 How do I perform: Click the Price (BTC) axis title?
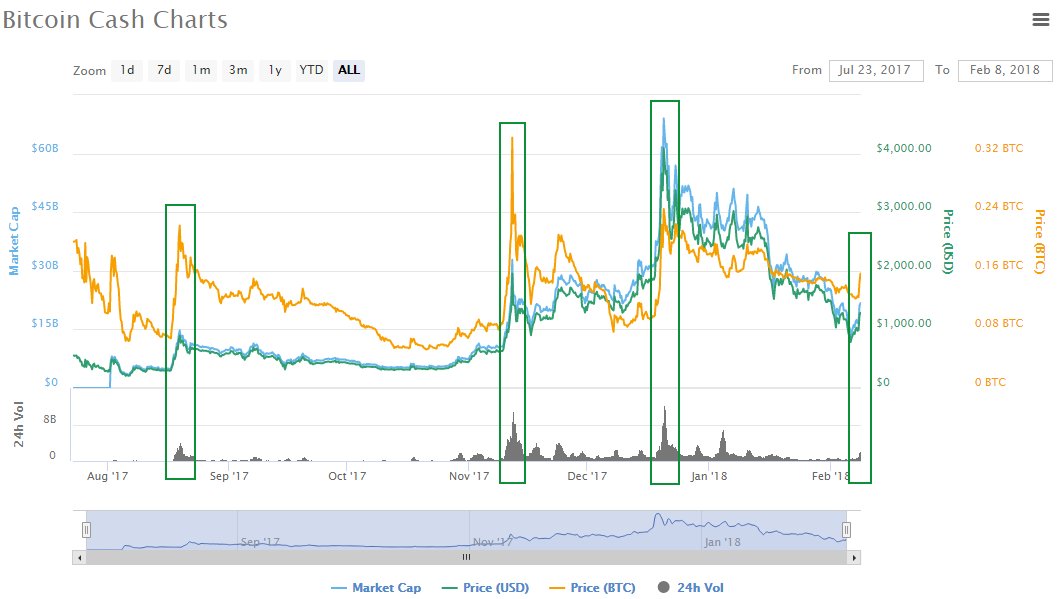(x=1040, y=241)
